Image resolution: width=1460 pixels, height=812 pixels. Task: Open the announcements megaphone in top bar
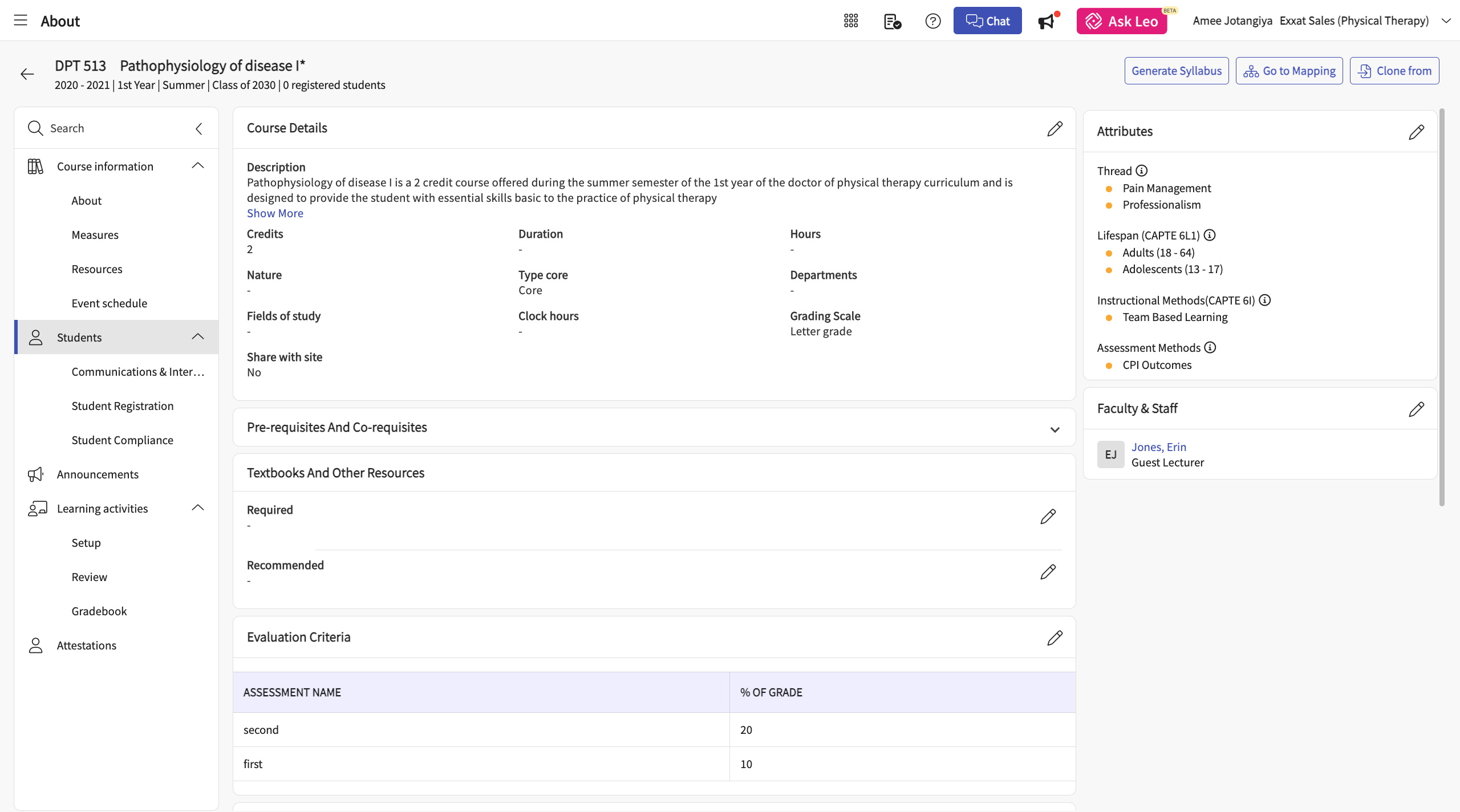pyautogui.click(x=1047, y=21)
